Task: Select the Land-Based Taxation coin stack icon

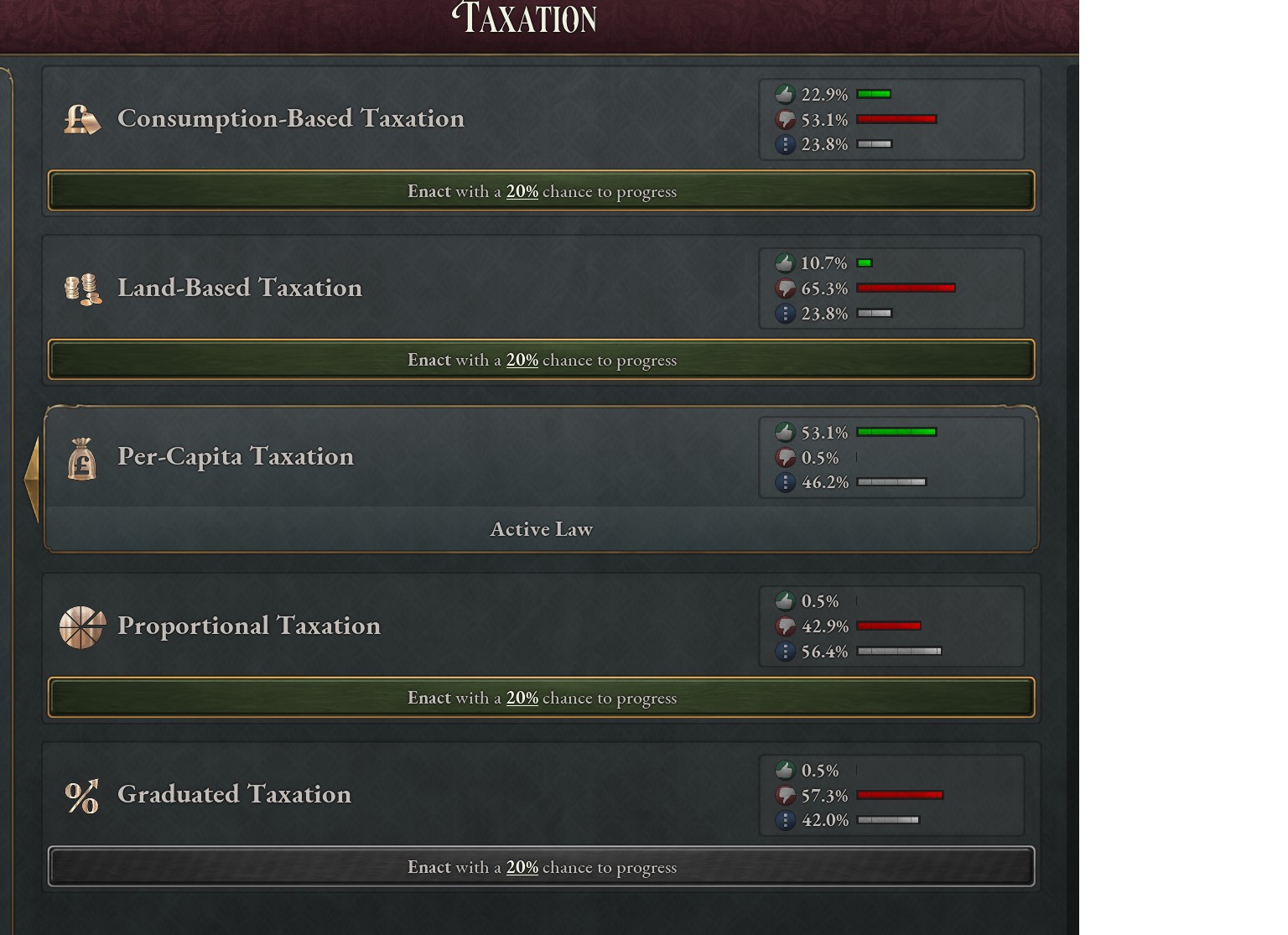Action: 80,287
